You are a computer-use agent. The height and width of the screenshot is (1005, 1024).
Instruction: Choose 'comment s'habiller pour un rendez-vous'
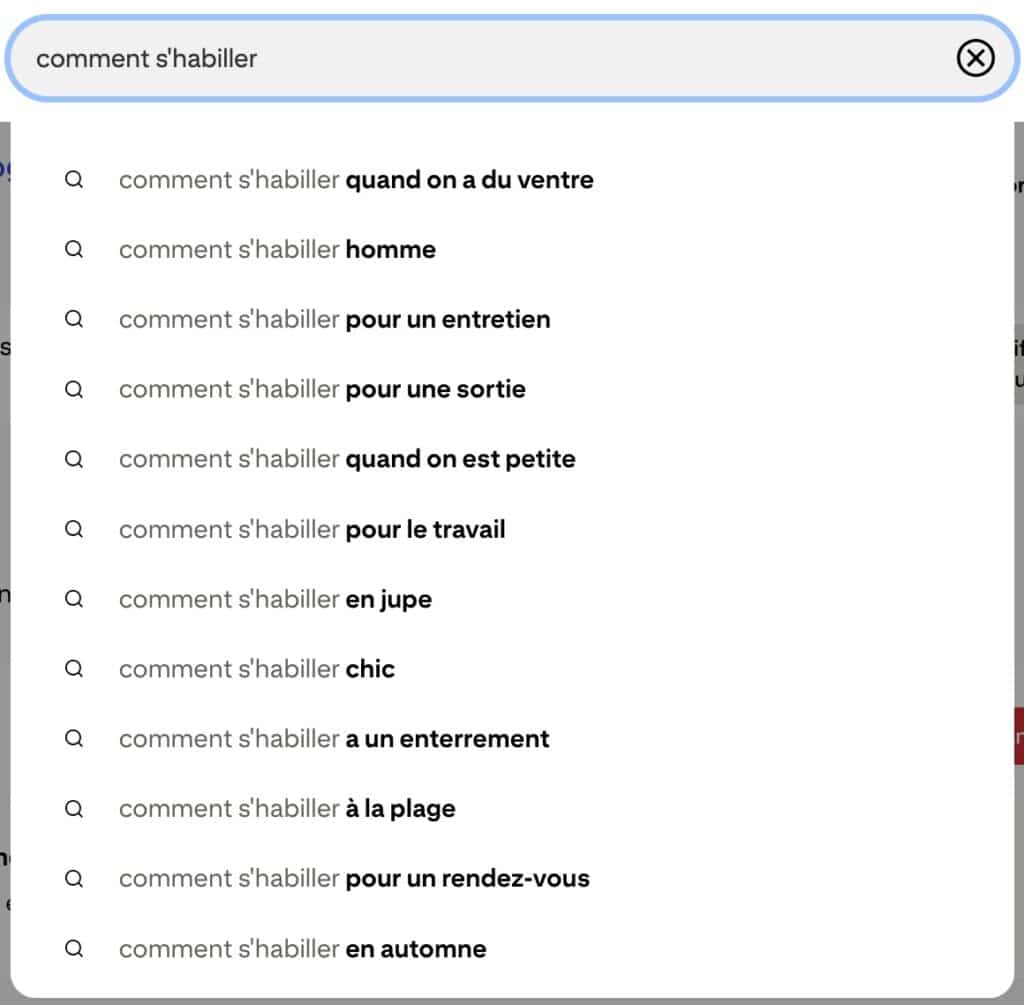tap(354, 879)
